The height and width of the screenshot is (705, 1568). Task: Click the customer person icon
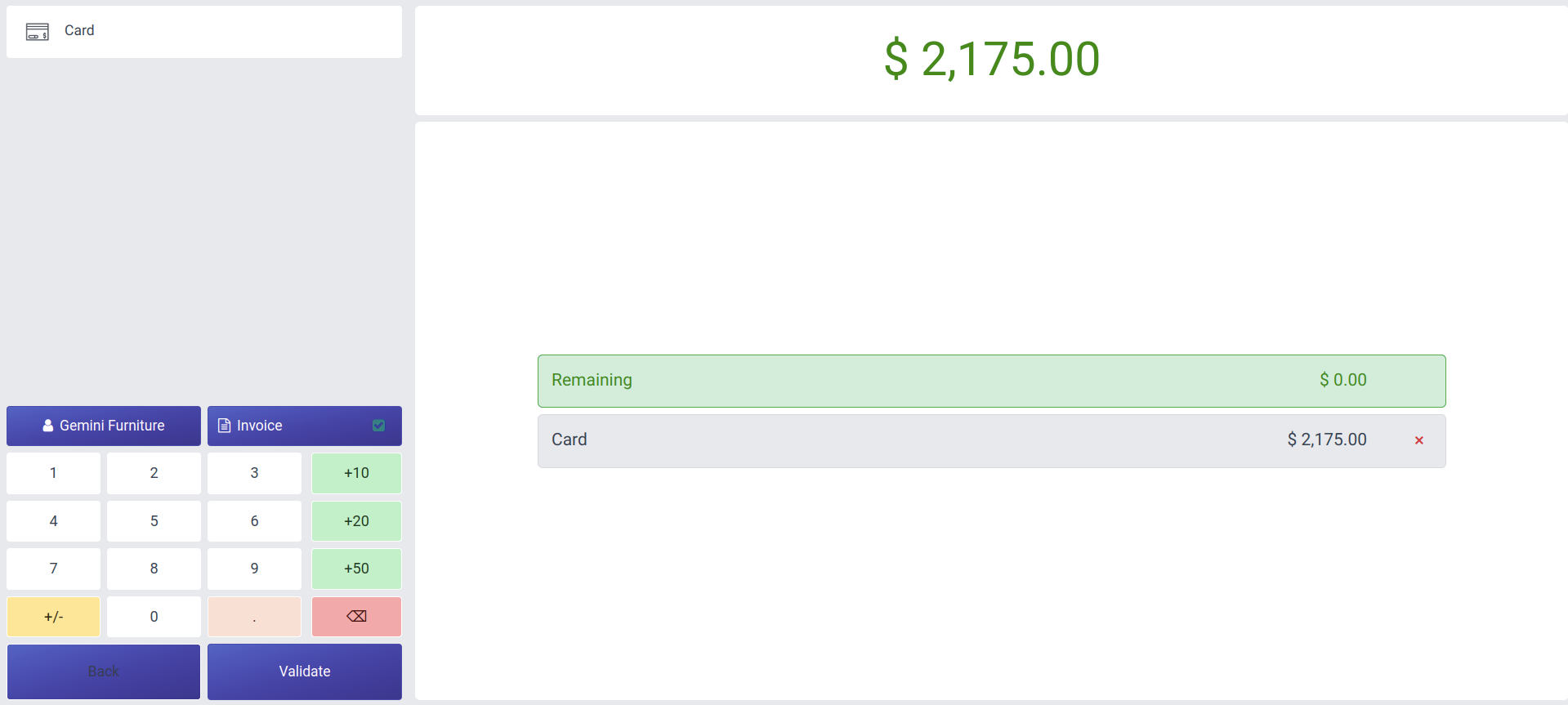pos(48,426)
